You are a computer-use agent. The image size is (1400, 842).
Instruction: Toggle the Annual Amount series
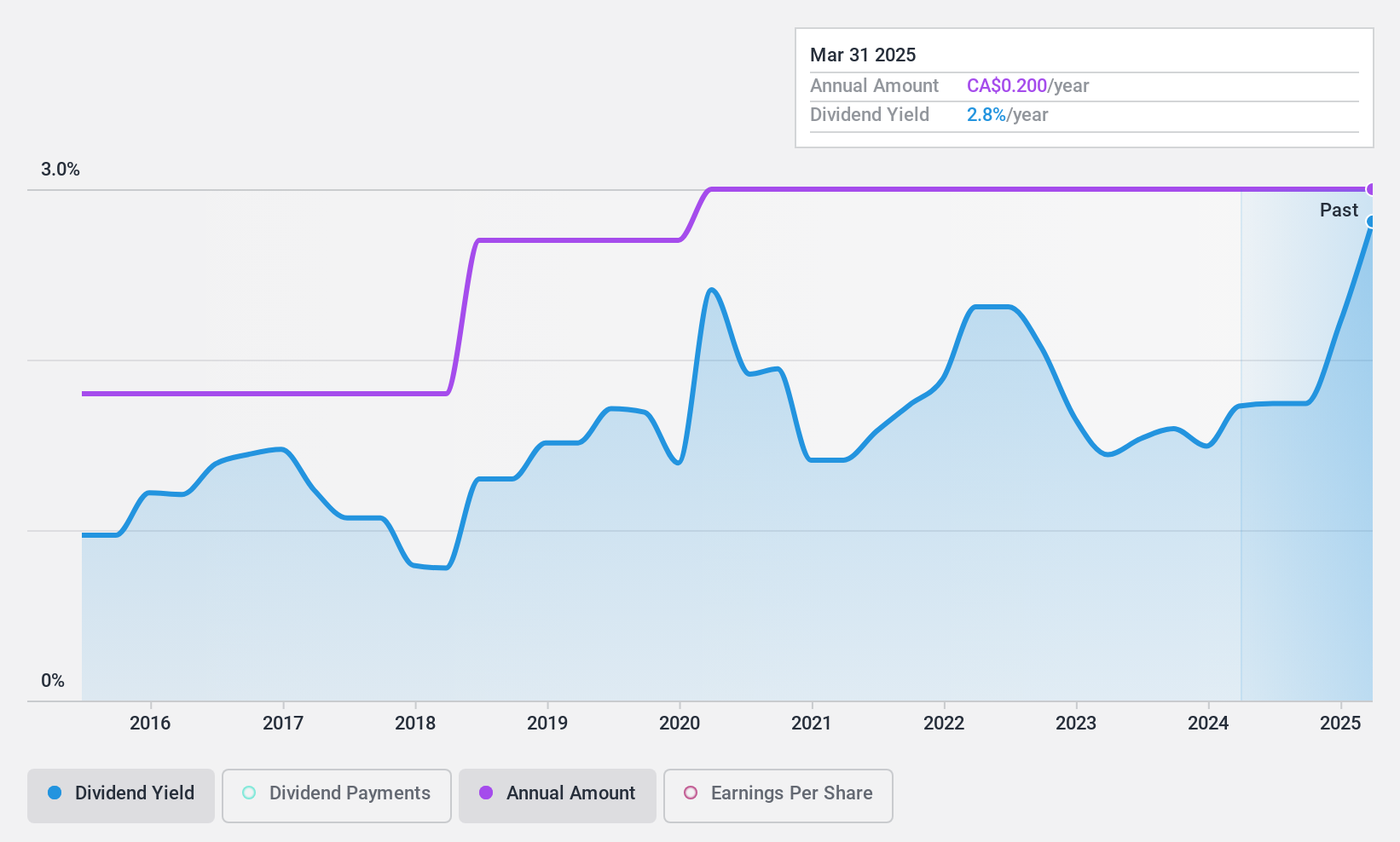click(558, 796)
